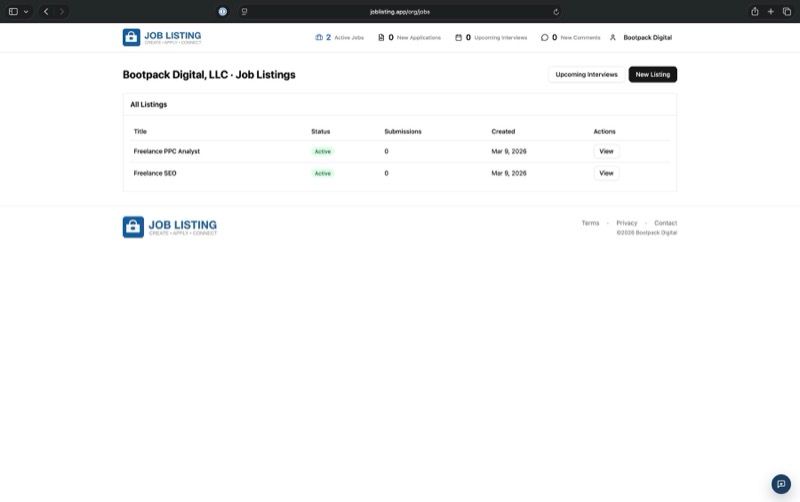Click the Freelance PPC Analyst title
Image resolution: width=800 pixels, height=502 pixels.
[167, 151]
